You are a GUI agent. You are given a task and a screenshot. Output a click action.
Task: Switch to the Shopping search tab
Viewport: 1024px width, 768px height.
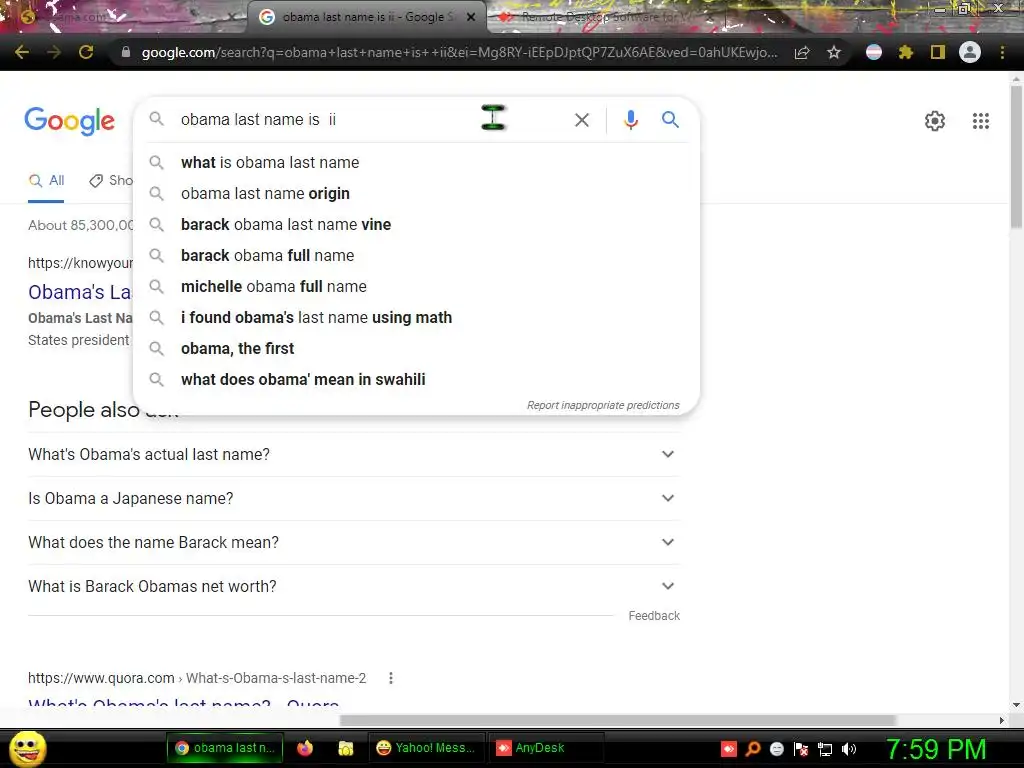(111, 181)
